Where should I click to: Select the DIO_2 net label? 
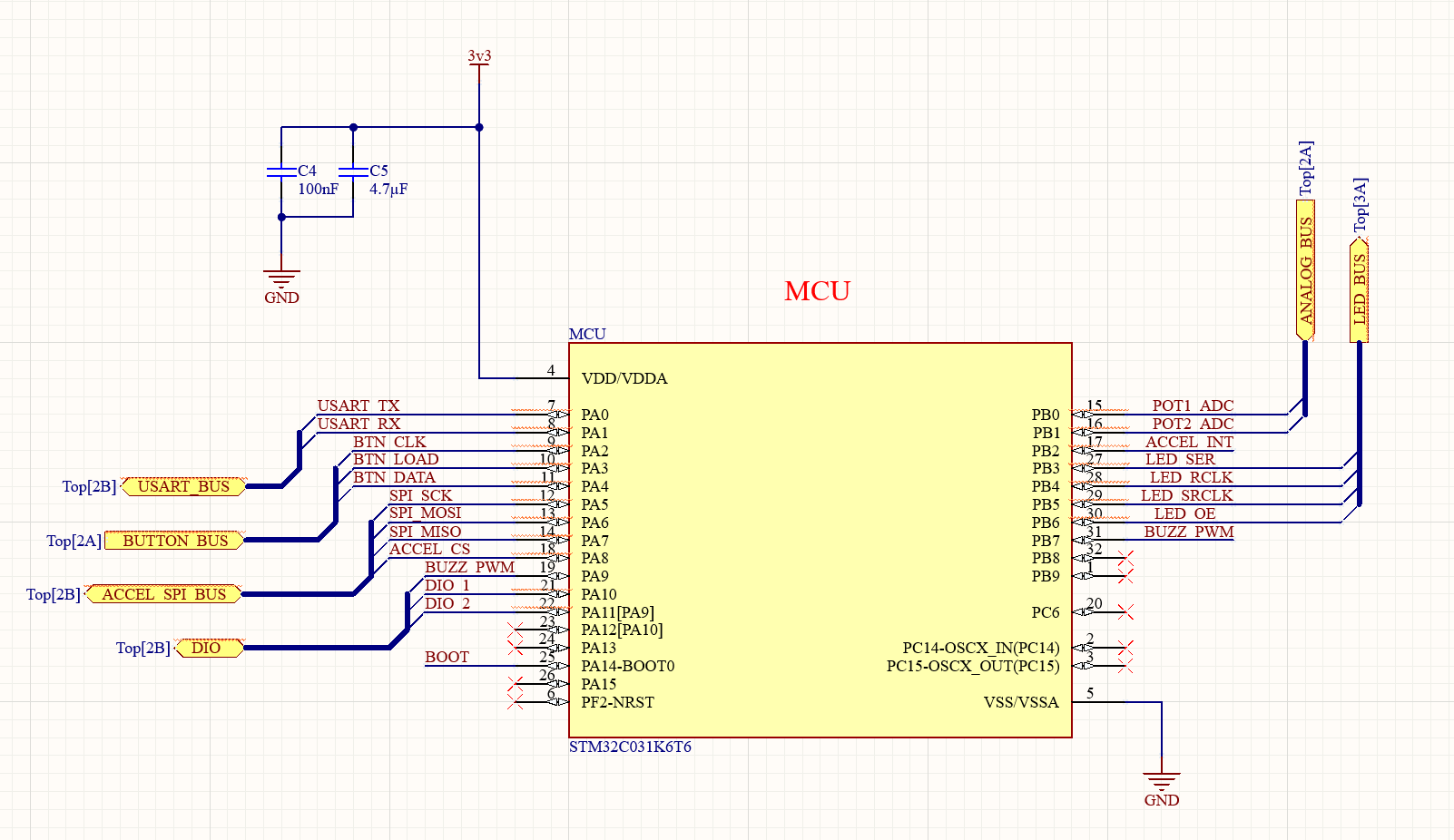coord(447,603)
